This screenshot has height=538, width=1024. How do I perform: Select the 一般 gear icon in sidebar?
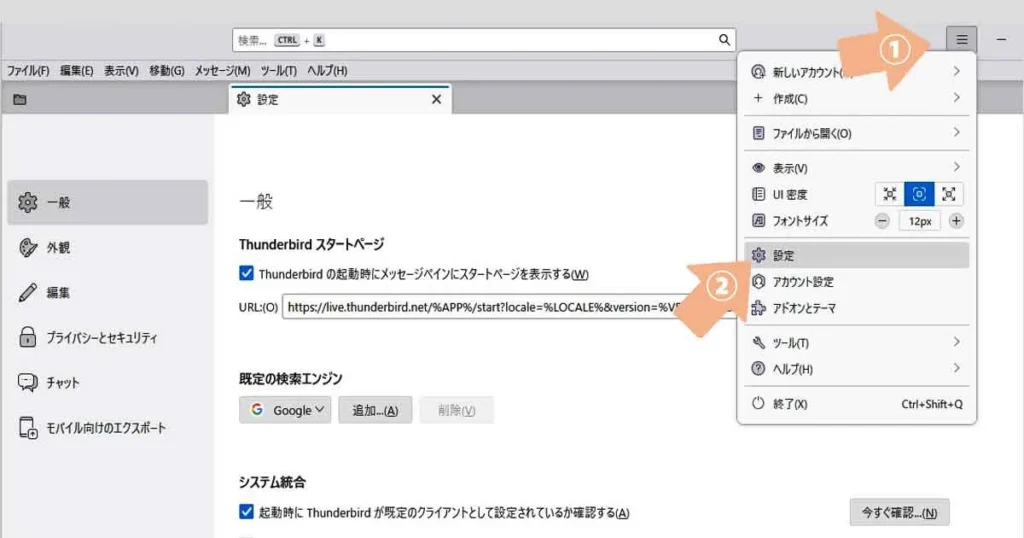[x=27, y=202]
